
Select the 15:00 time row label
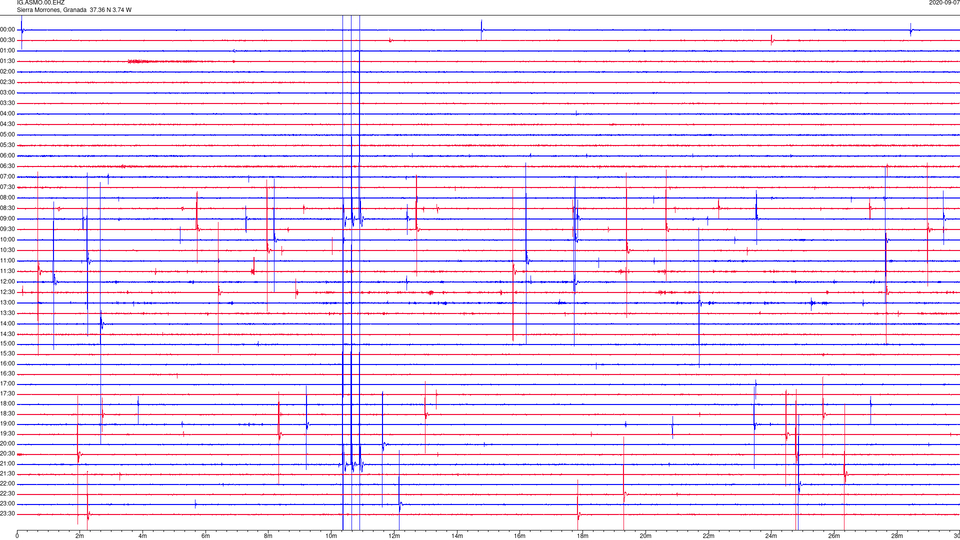click(x=8, y=344)
